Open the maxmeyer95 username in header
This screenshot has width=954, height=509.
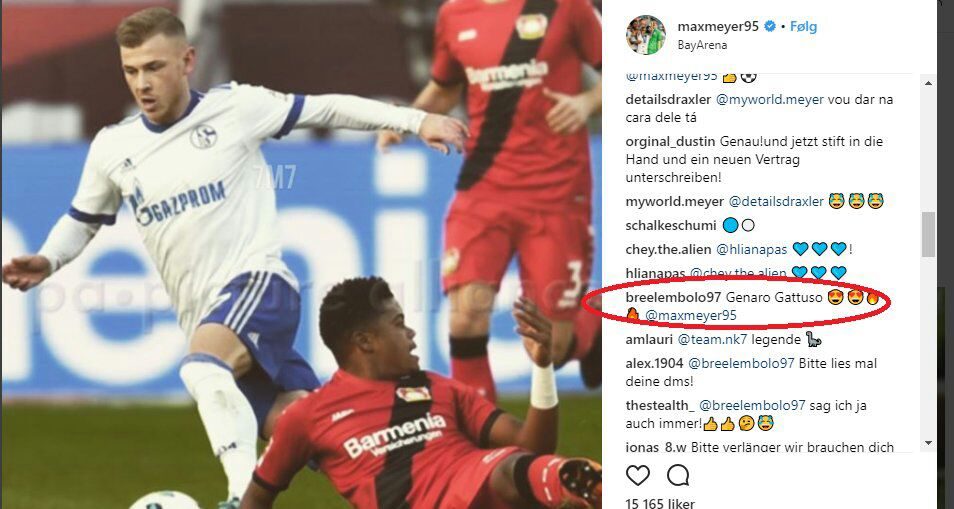(x=718, y=27)
